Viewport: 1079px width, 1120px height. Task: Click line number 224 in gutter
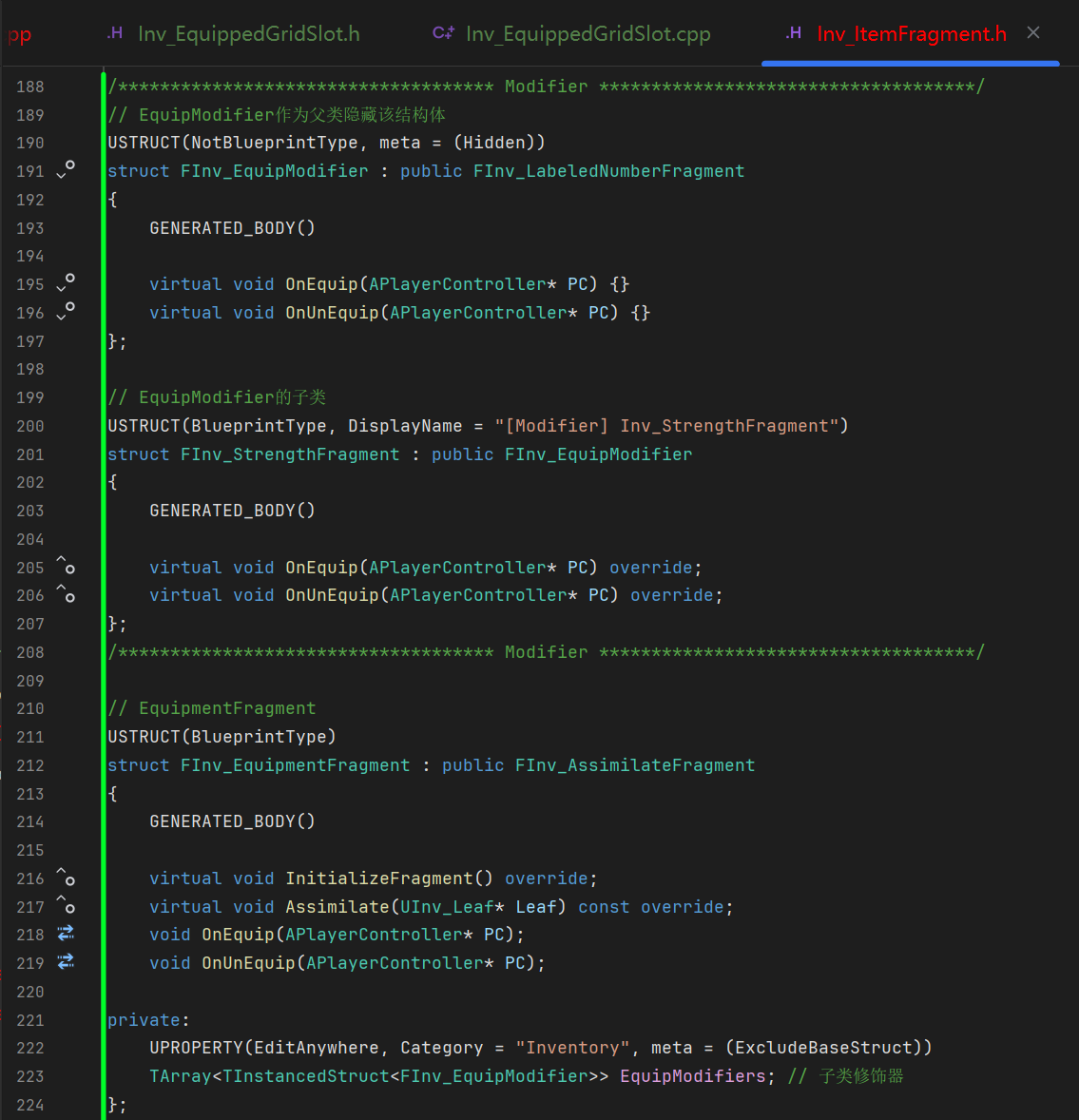(x=30, y=1105)
